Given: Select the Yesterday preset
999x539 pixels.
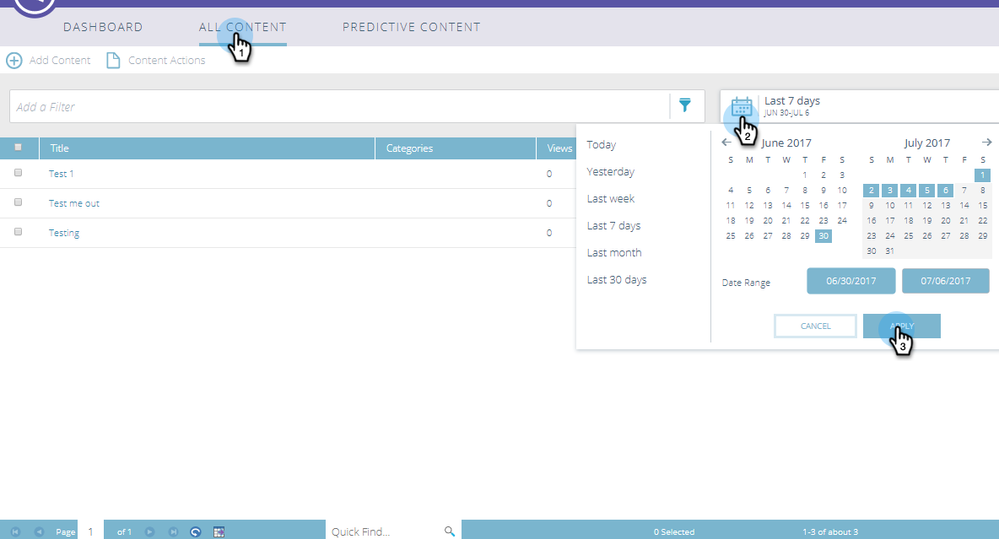Looking at the screenshot, I should pos(610,171).
